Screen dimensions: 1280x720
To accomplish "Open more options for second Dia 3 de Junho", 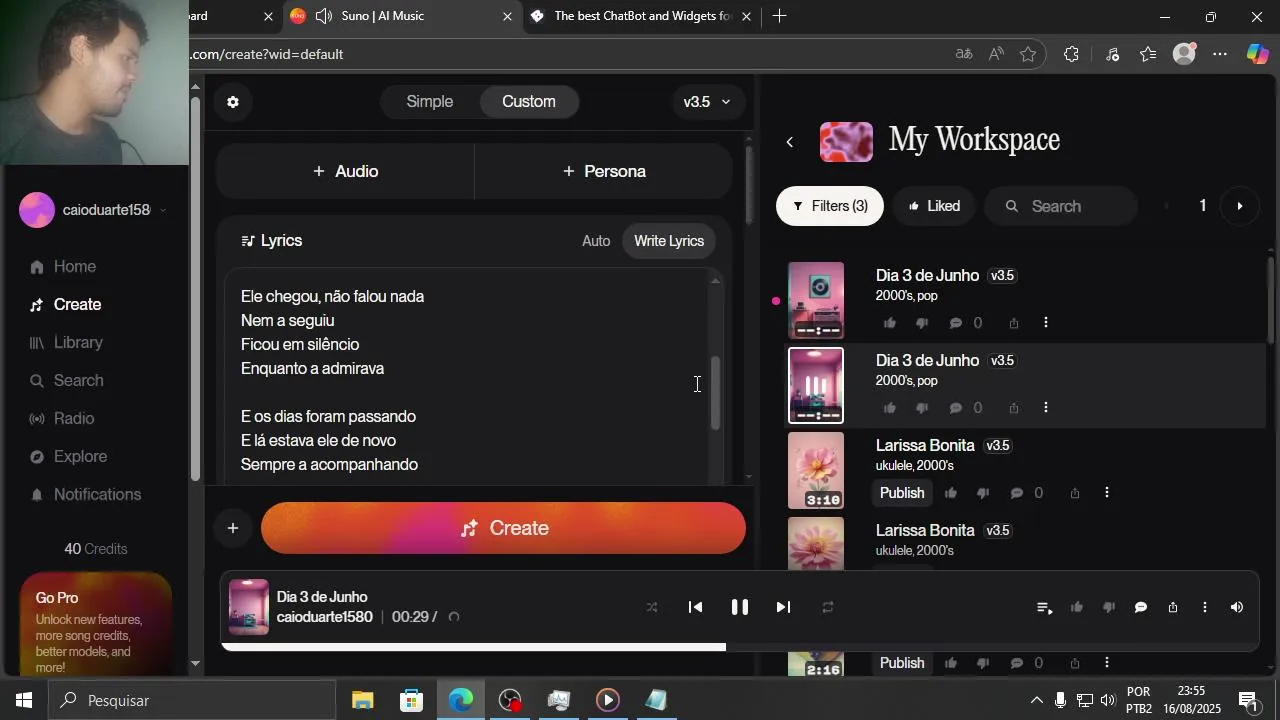I will [x=1046, y=408].
